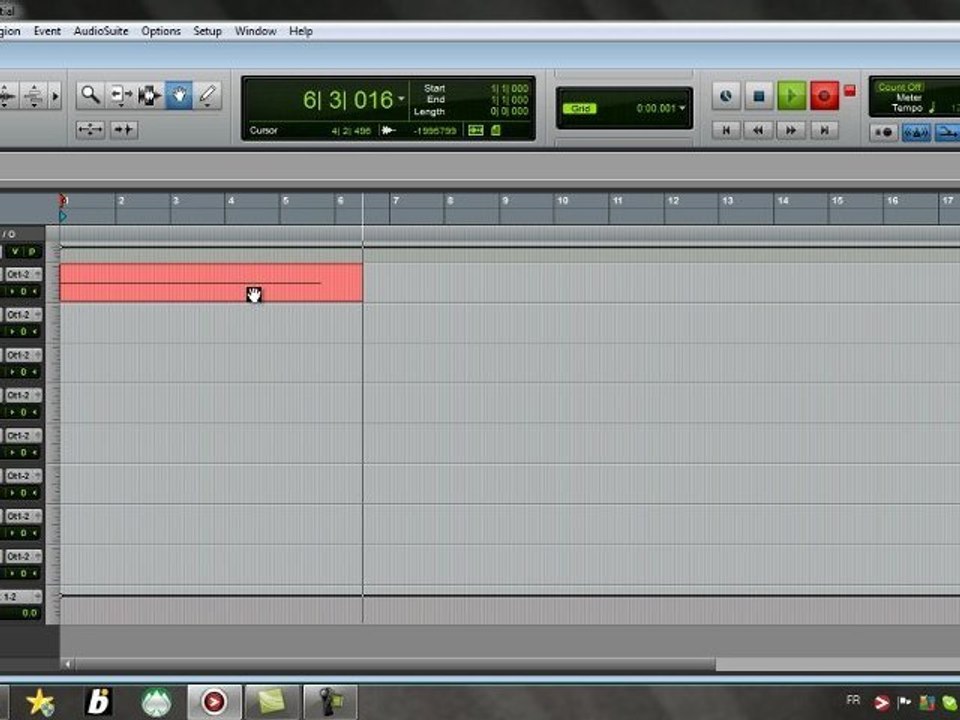Click the Start selection value field
Screen dimensions: 960x720
coord(509,88)
